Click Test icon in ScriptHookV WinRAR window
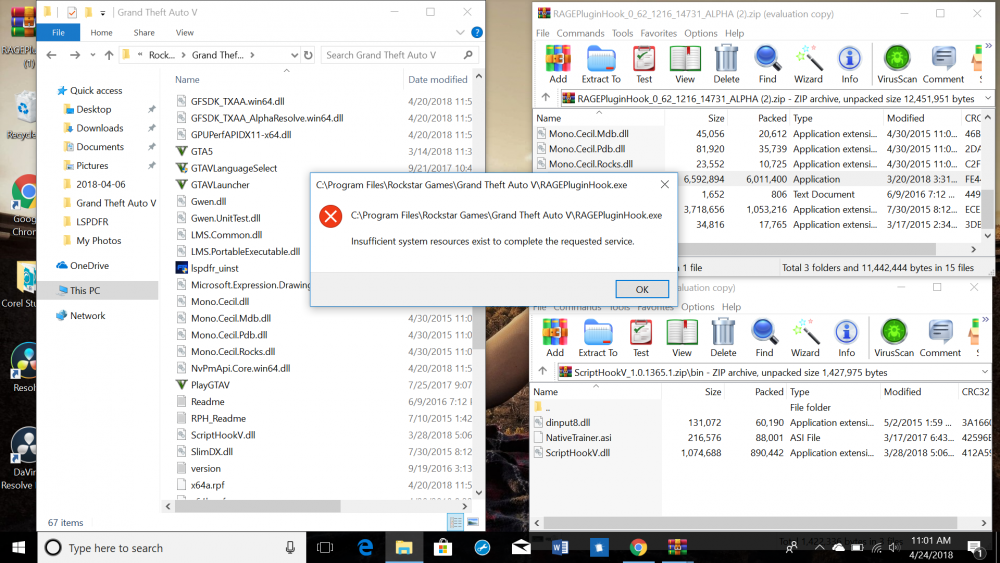The image size is (1000, 563). (641, 338)
